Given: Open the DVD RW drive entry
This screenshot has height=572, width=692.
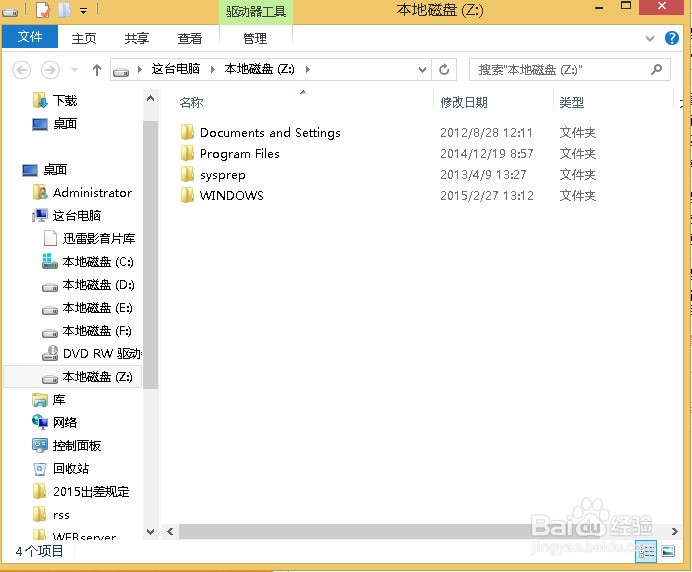Looking at the screenshot, I should coord(102,354).
